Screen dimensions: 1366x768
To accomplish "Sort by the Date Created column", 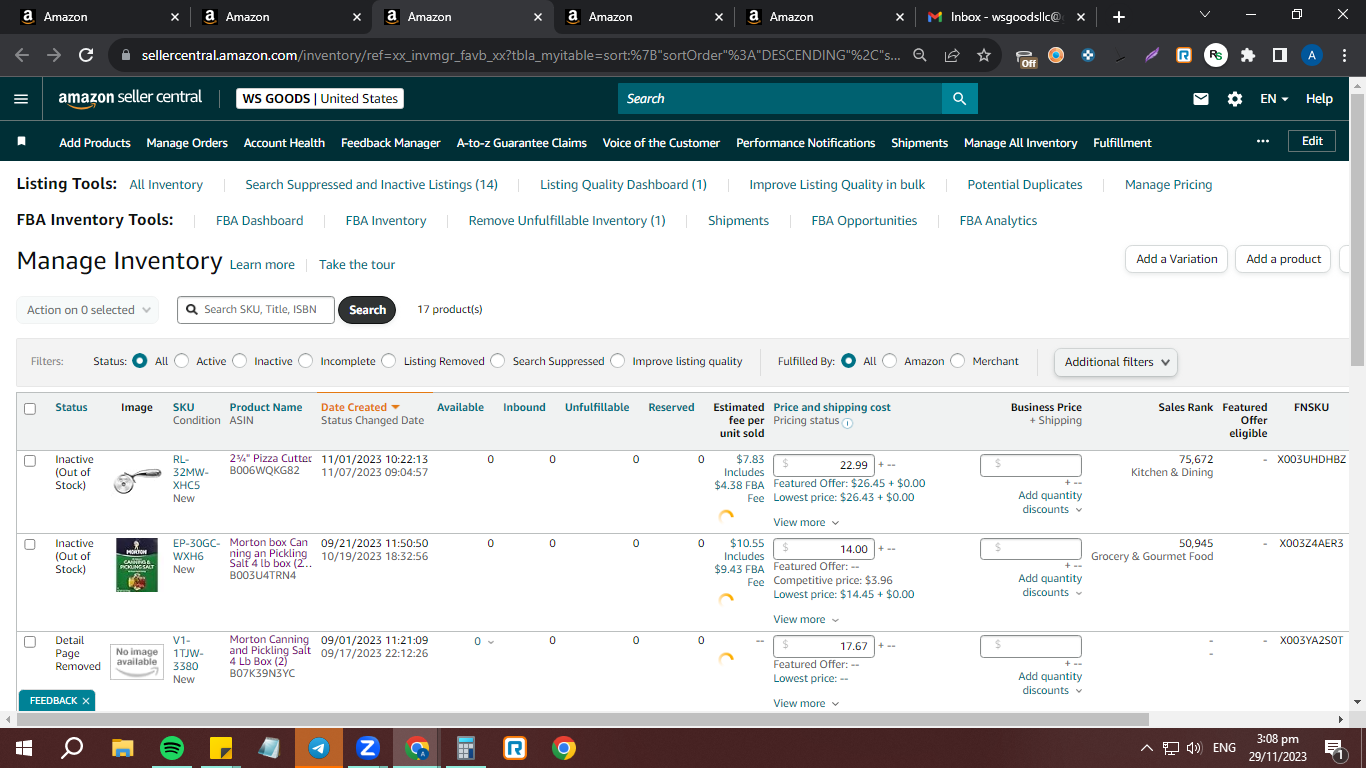I will pos(360,407).
